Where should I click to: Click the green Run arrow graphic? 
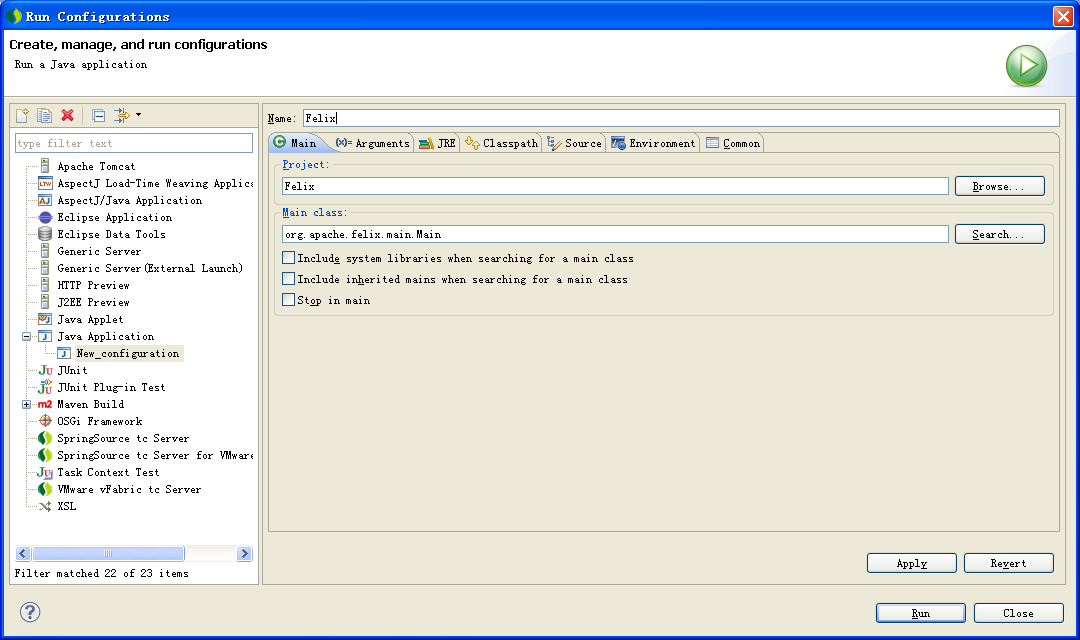(1026, 65)
